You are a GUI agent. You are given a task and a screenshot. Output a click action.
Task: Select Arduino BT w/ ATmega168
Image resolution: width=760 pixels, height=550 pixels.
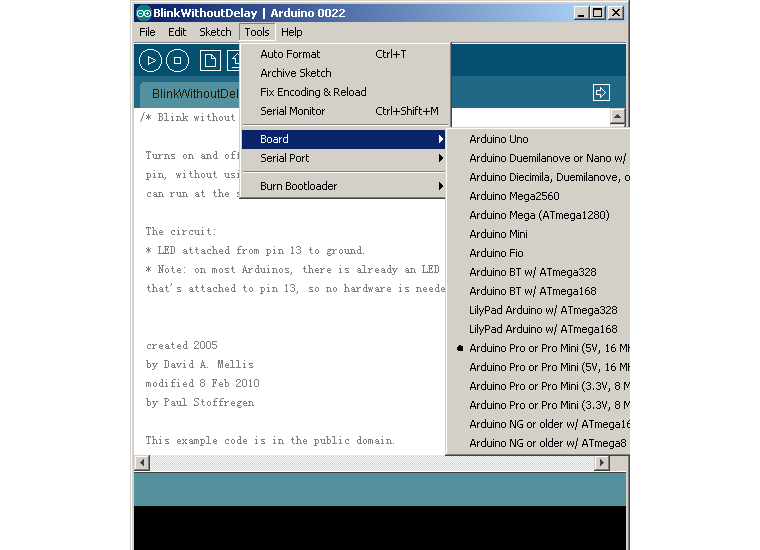[x=539, y=291]
